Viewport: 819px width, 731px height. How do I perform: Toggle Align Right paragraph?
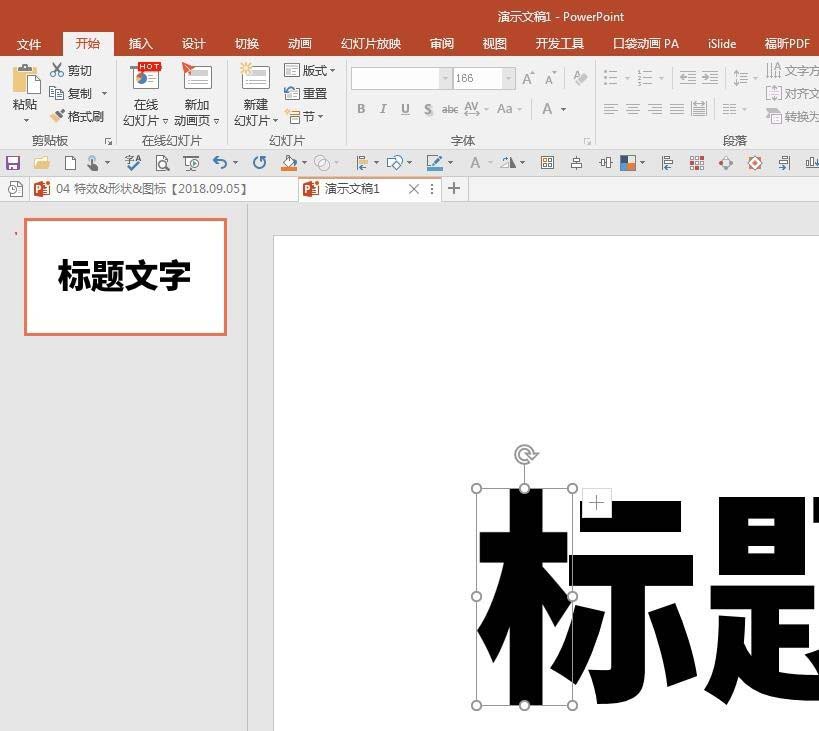654,109
